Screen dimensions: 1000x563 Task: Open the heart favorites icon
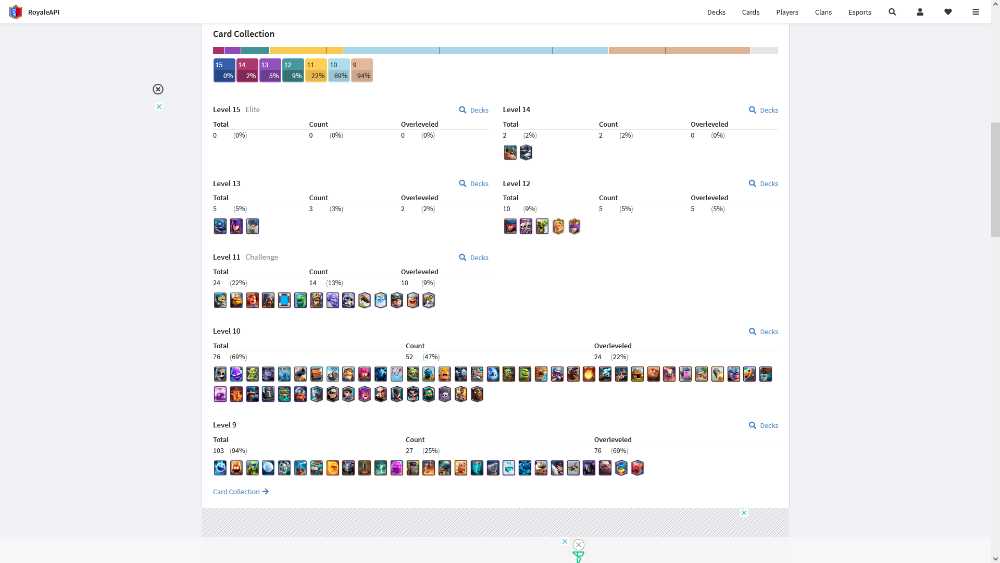(x=948, y=12)
